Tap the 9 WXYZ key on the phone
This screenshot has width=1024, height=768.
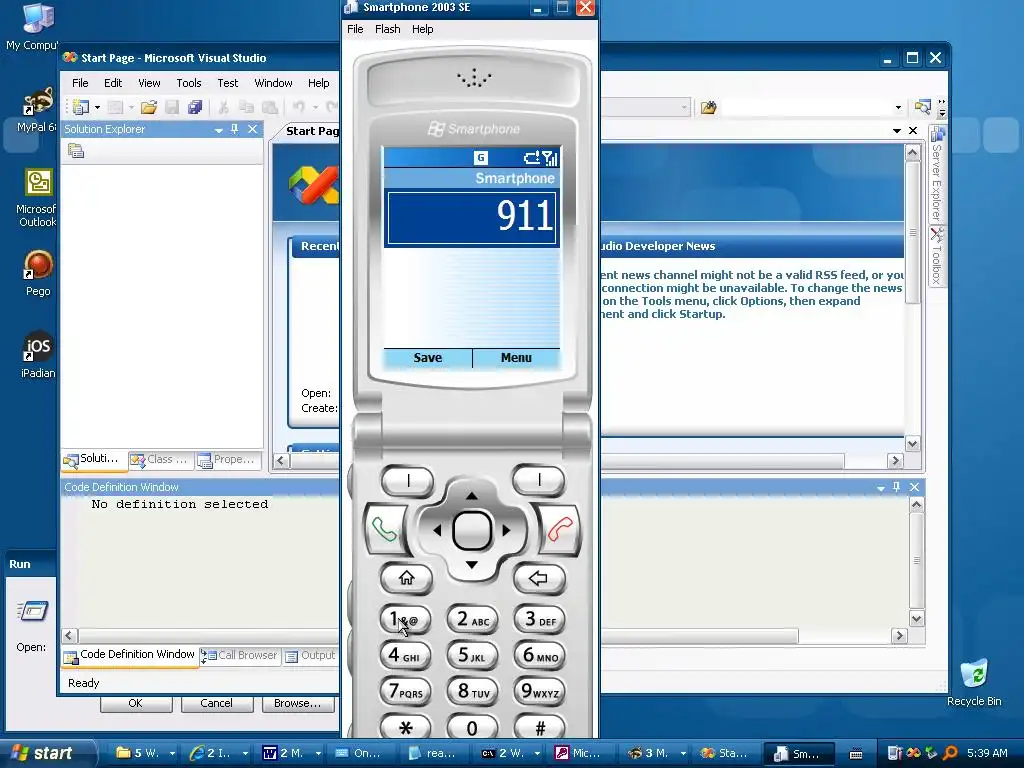tap(539, 691)
